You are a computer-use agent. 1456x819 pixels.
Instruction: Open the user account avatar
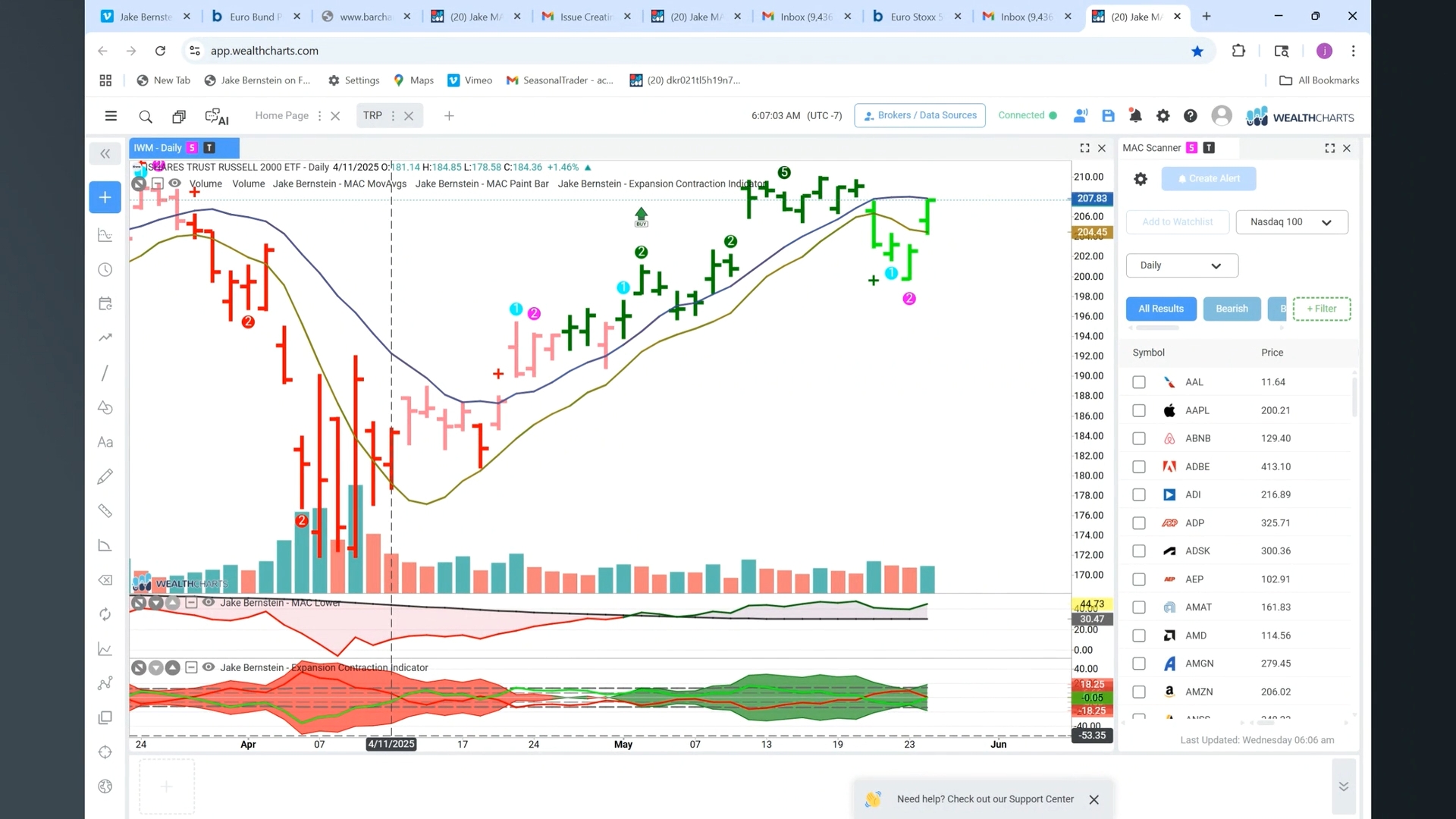coord(1221,115)
